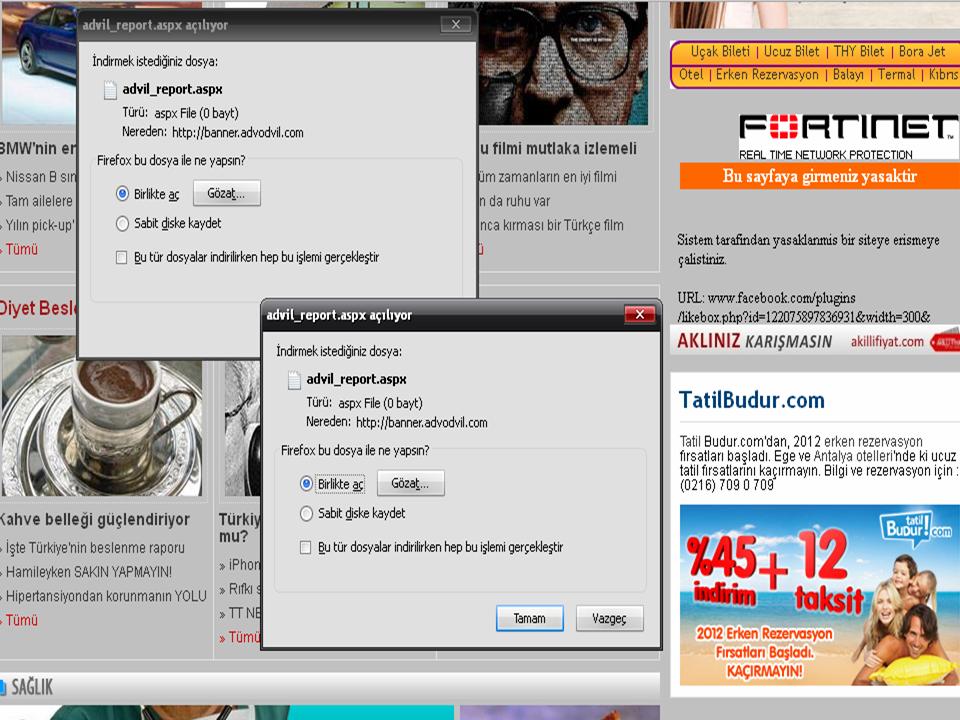Enable 'Bu tür dosyalar' checkbox in front dialog
The height and width of the screenshot is (720, 960).
pos(307,548)
